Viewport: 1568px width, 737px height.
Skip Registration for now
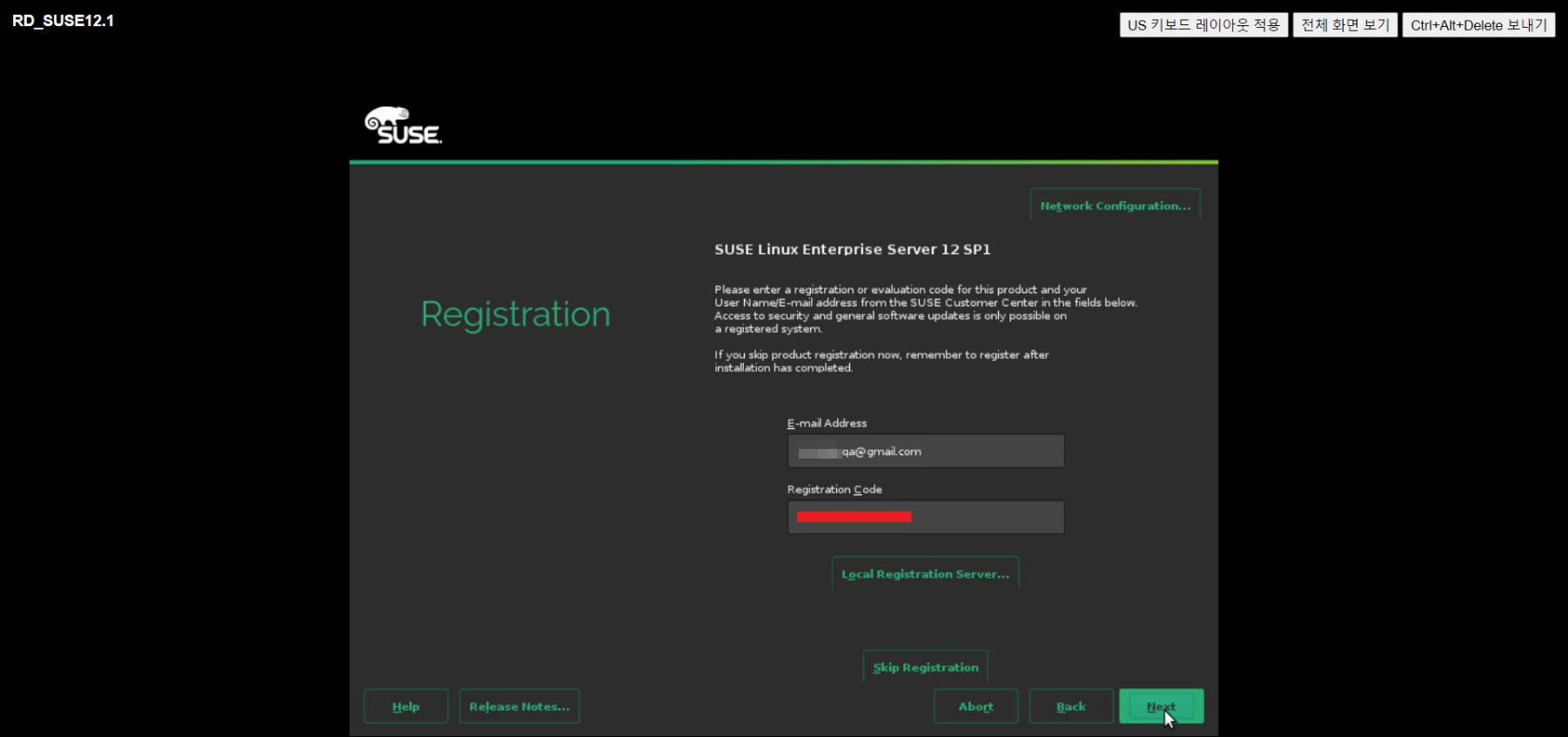pos(925,667)
